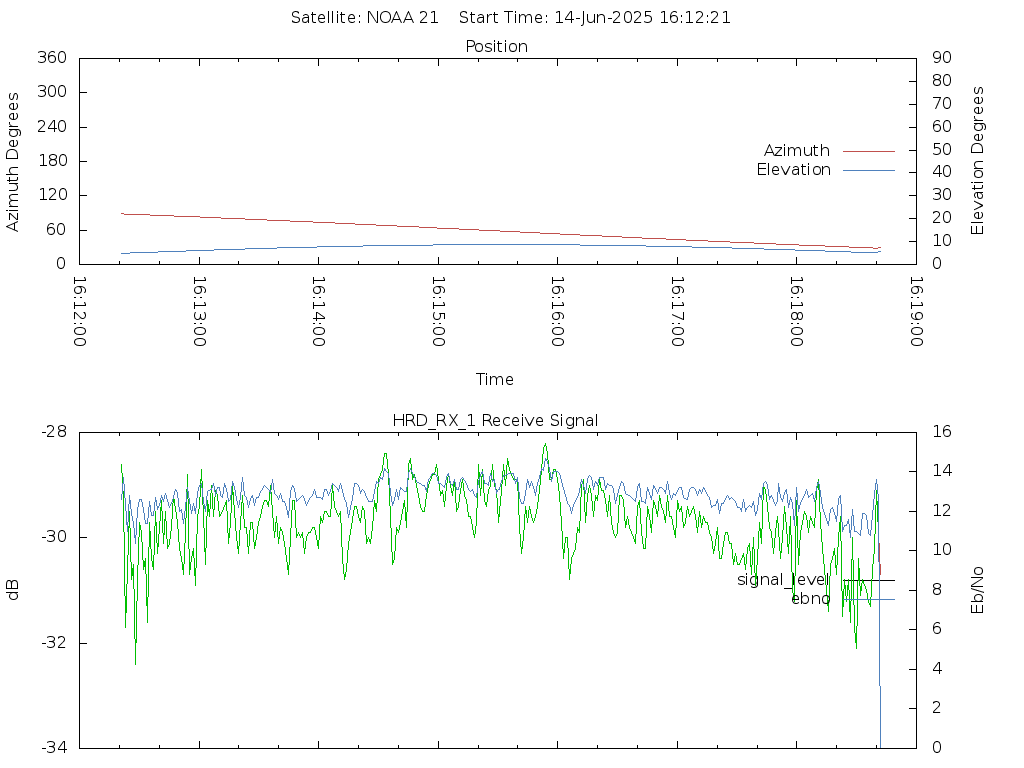
Task: Click the 'Satellite: NOAA 21' header text
Action: tap(364, 18)
